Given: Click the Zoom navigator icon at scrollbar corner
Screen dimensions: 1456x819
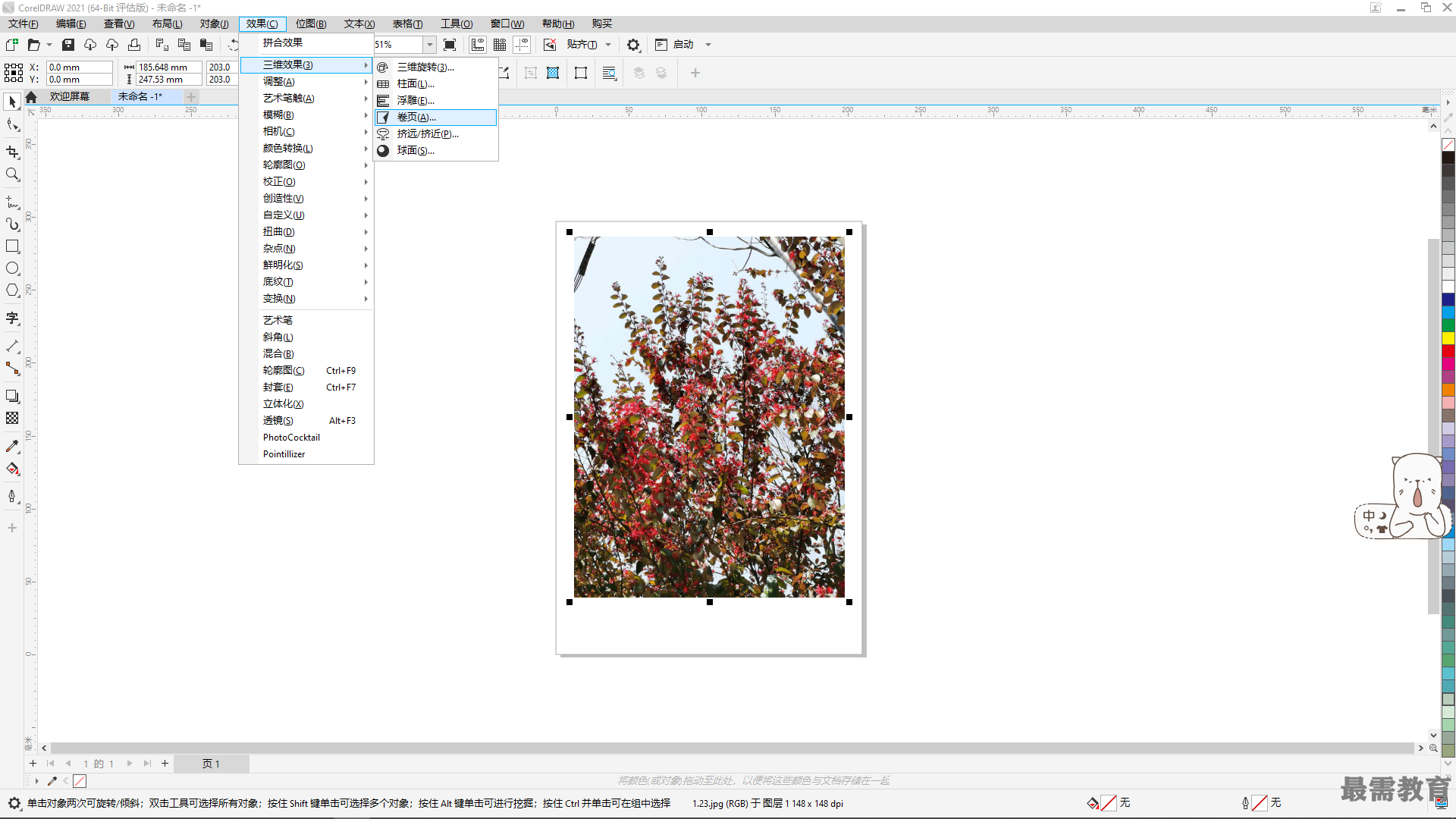Looking at the screenshot, I should pos(1433,748).
